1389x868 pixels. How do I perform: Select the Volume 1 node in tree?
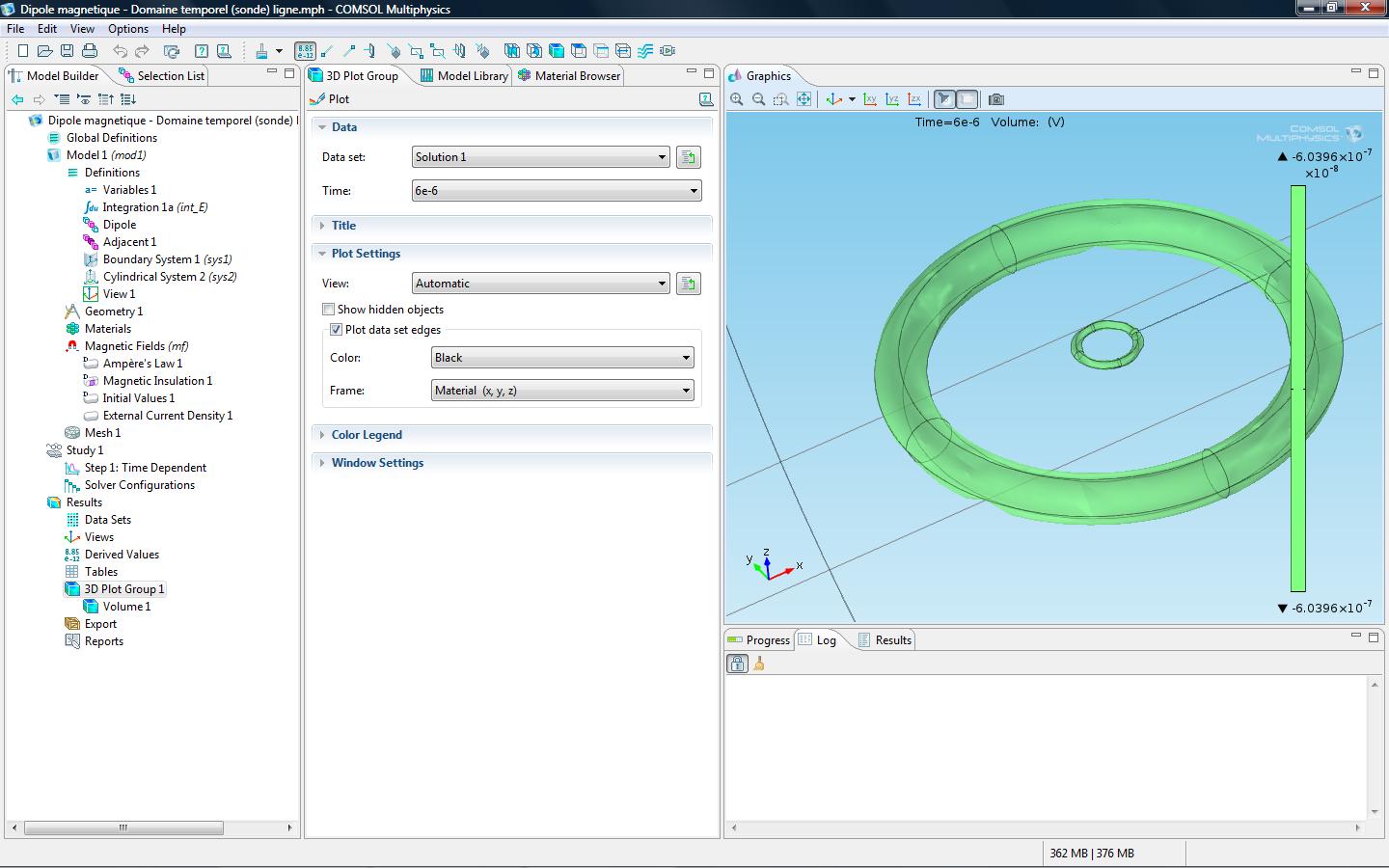[126, 607]
